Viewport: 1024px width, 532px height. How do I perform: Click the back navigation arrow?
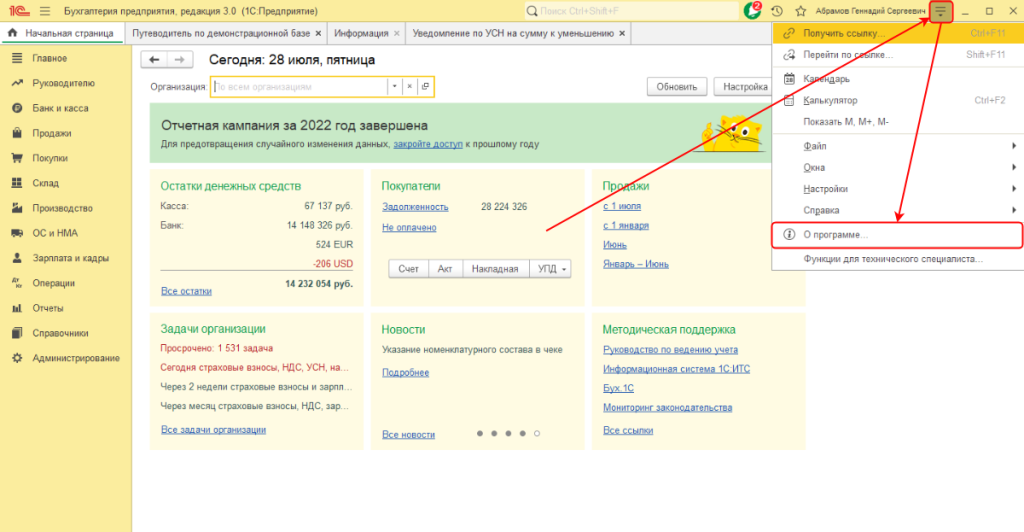click(x=154, y=59)
